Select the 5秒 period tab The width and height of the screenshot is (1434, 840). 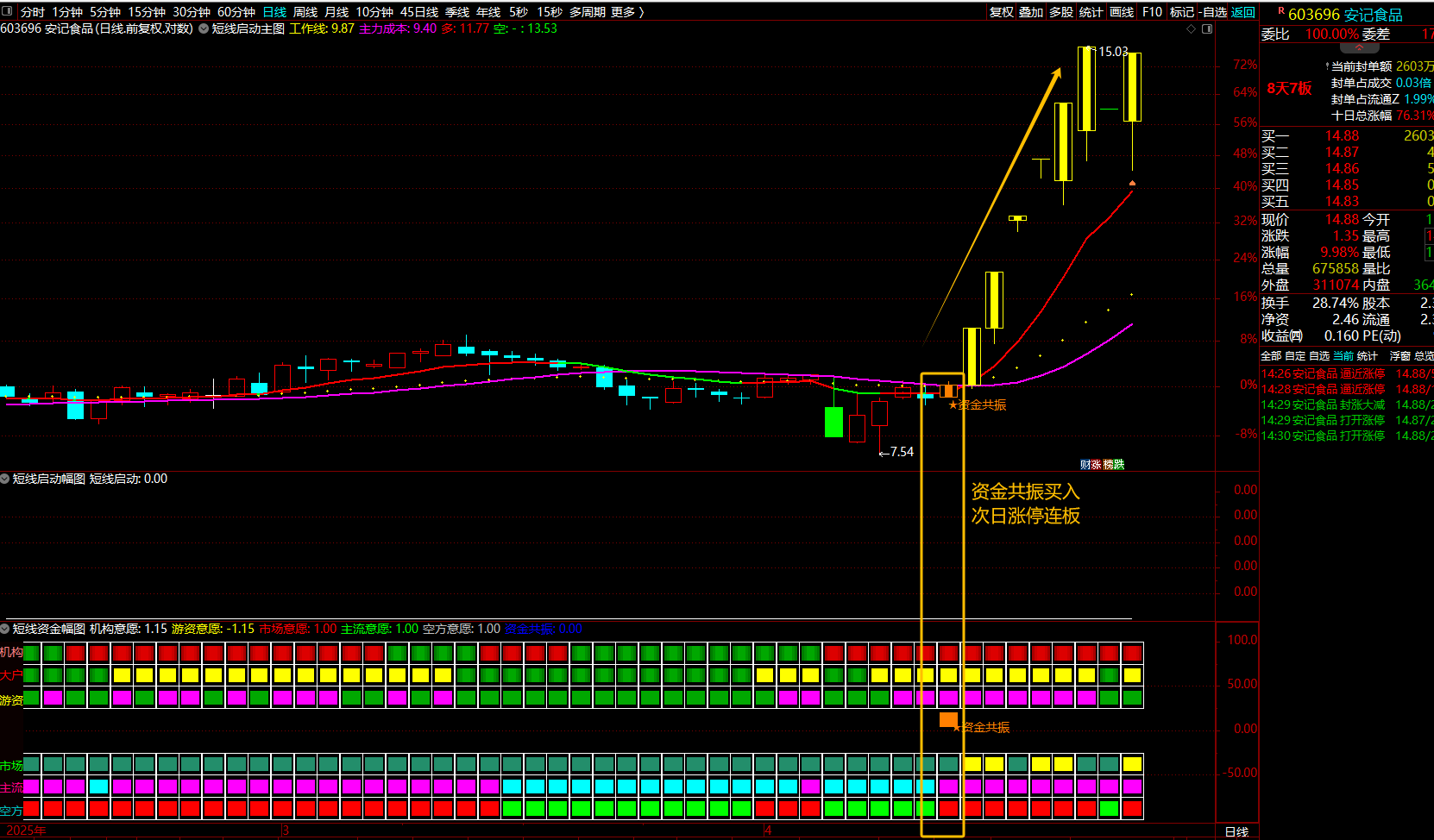tap(519, 12)
